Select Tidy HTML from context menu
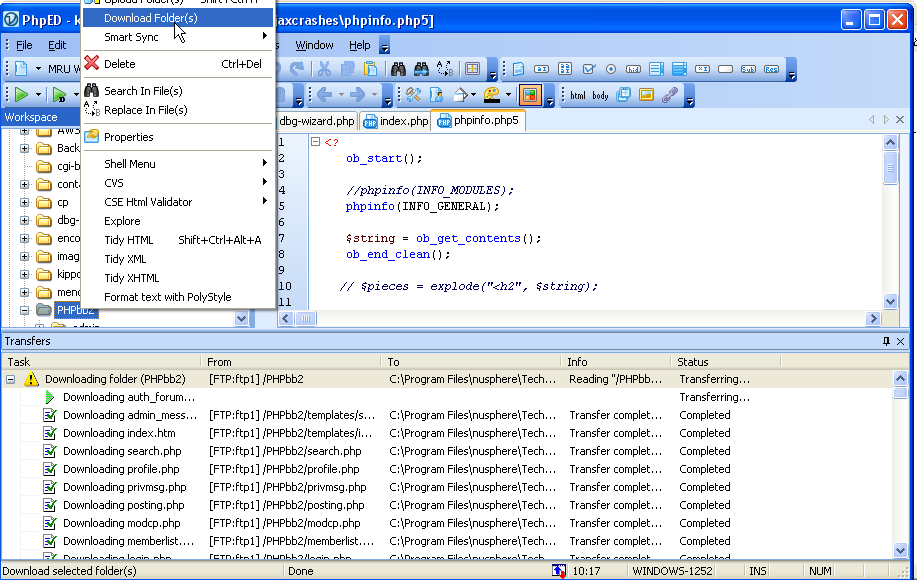The width and height of the screenshot is (917, 580). (x=178, y=240)
